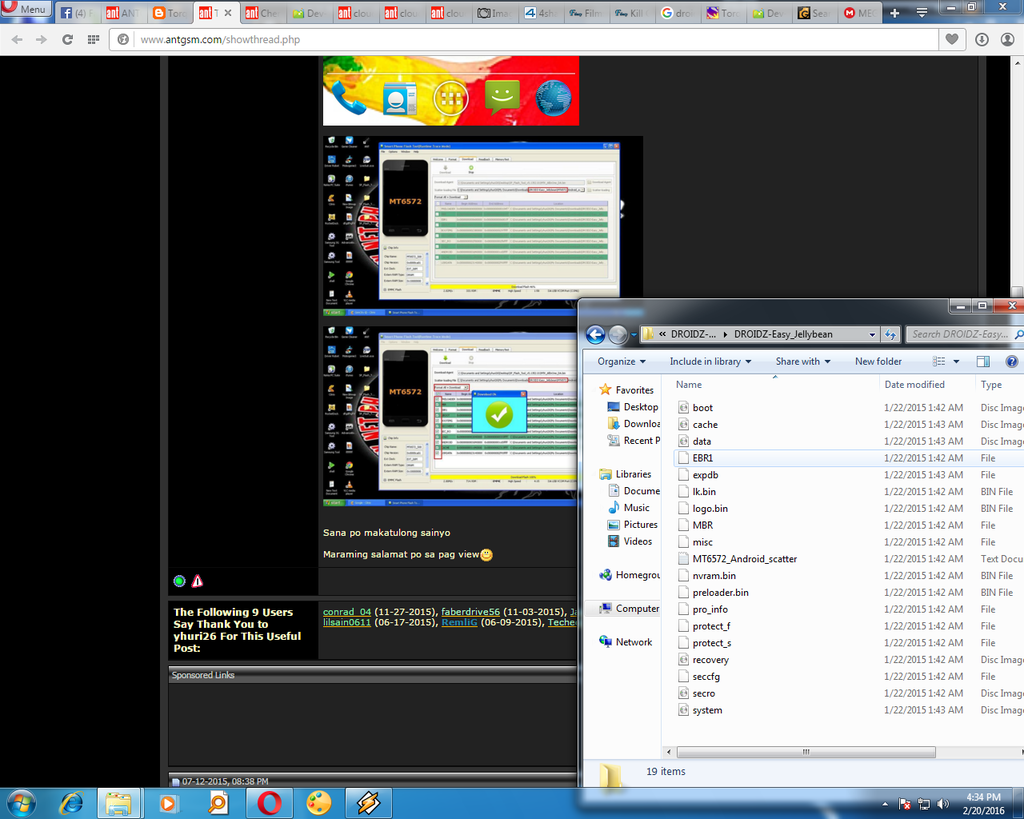Viewport: 1024px width, 819px height.
Task: Click the Search DROIDZ-Easy folder search box
Action: [962, 334]
